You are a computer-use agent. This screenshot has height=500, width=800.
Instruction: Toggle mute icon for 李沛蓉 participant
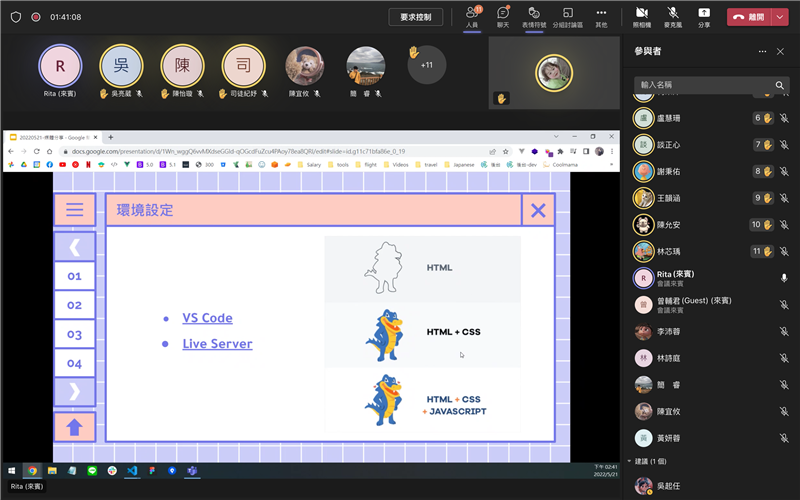point(784,333)
